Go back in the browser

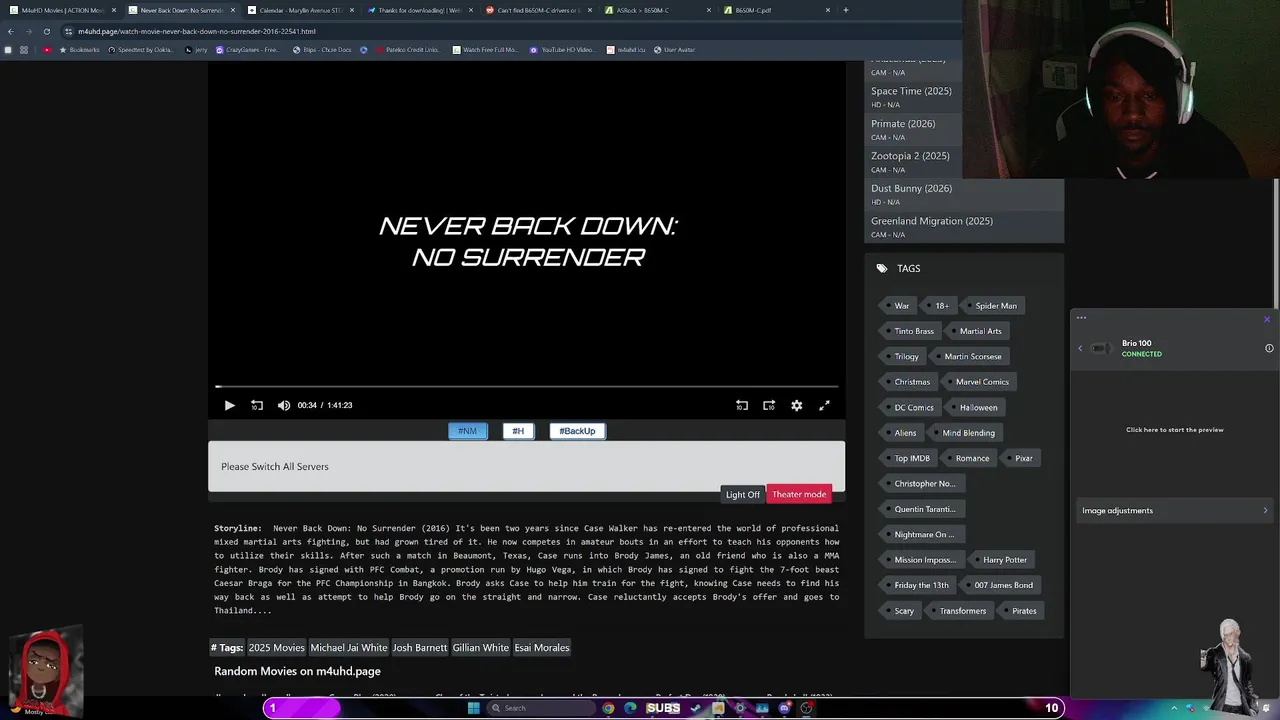[x=10, y=31]
